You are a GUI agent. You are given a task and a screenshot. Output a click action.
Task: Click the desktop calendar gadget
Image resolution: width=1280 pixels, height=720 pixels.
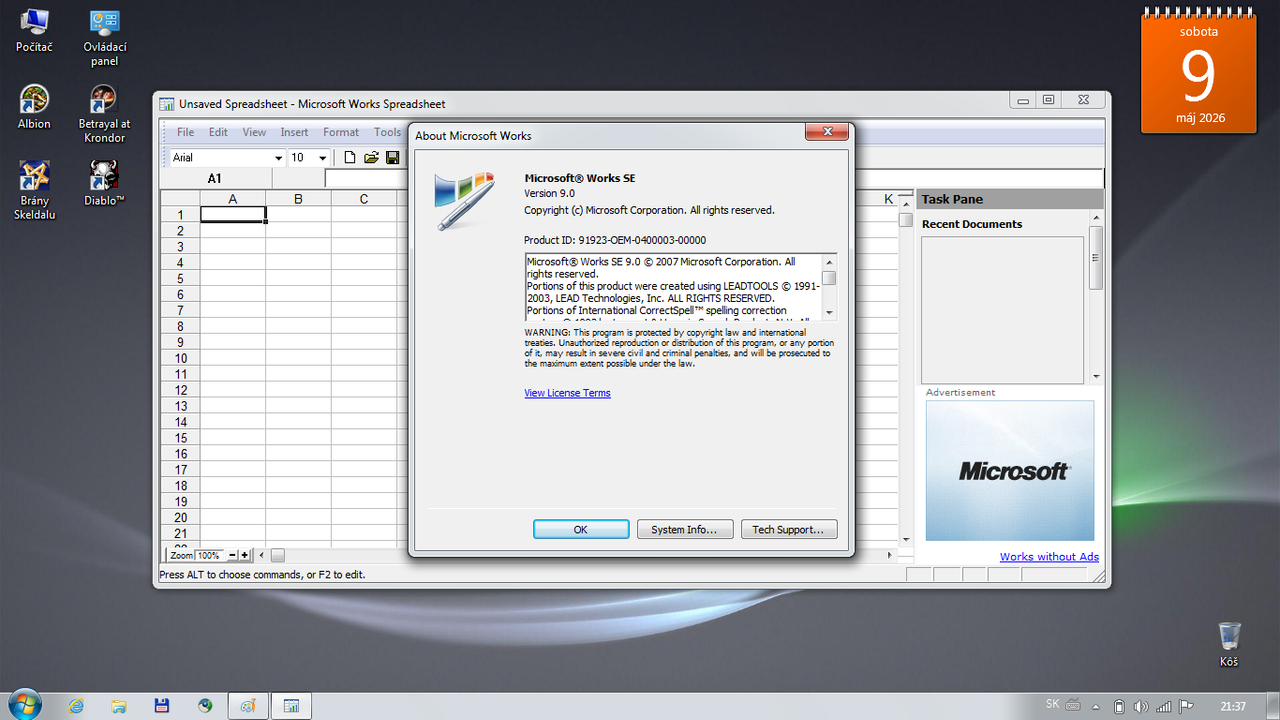click(x=1198, y=73)
